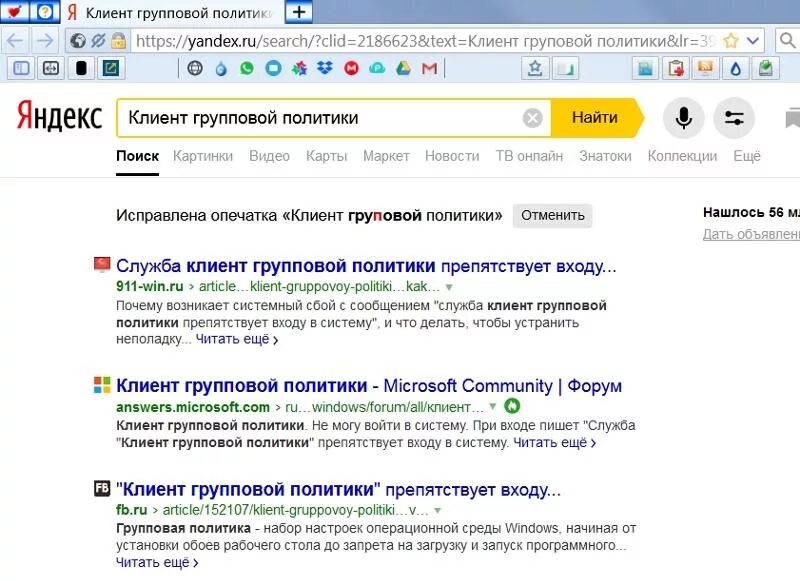This screenshot has width=800, height=581.
Task: Open the teal cloud bookmark
Action: point(377,68)
